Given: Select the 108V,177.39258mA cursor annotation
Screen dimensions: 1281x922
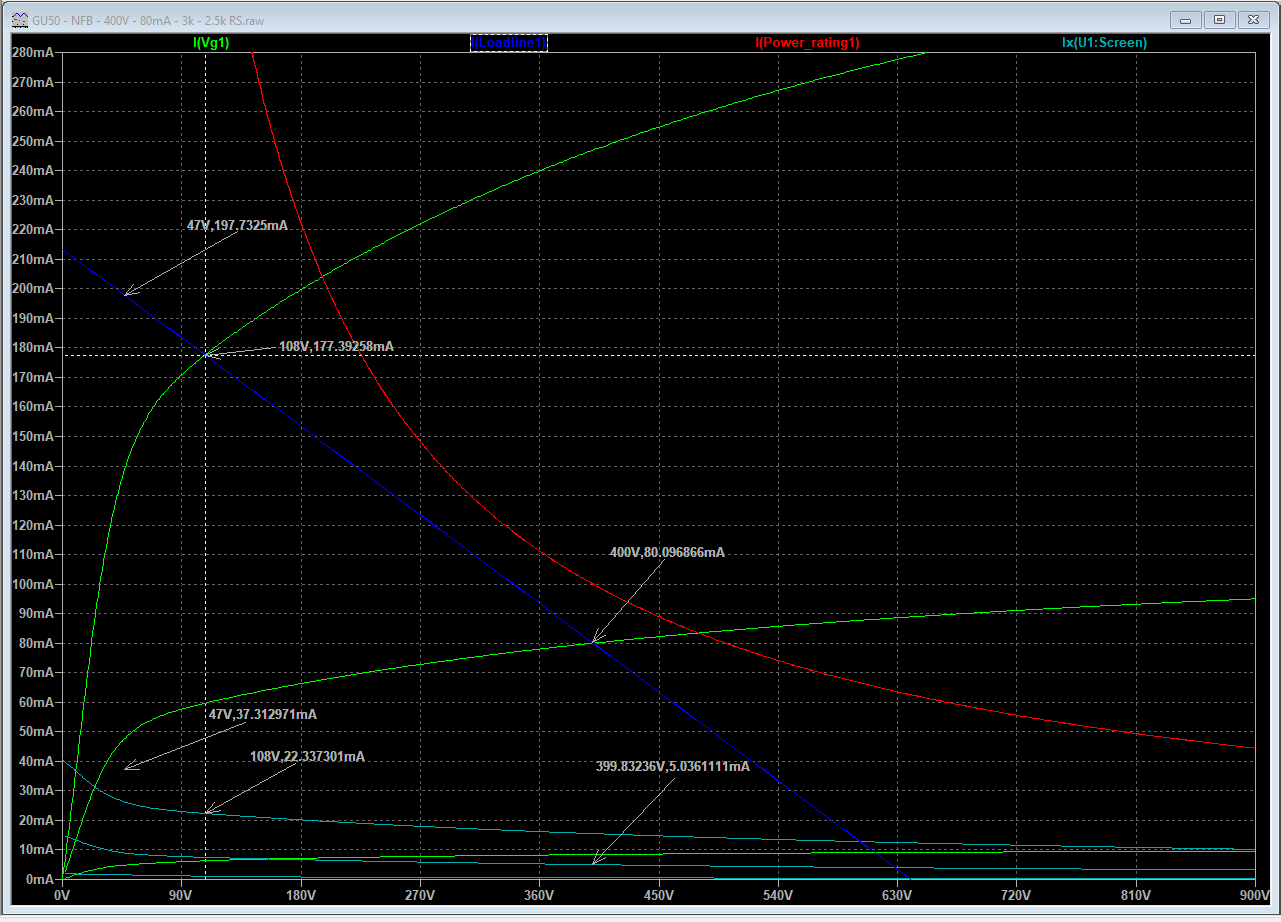Looking at the screenshot, I should [x=336, y=346].
